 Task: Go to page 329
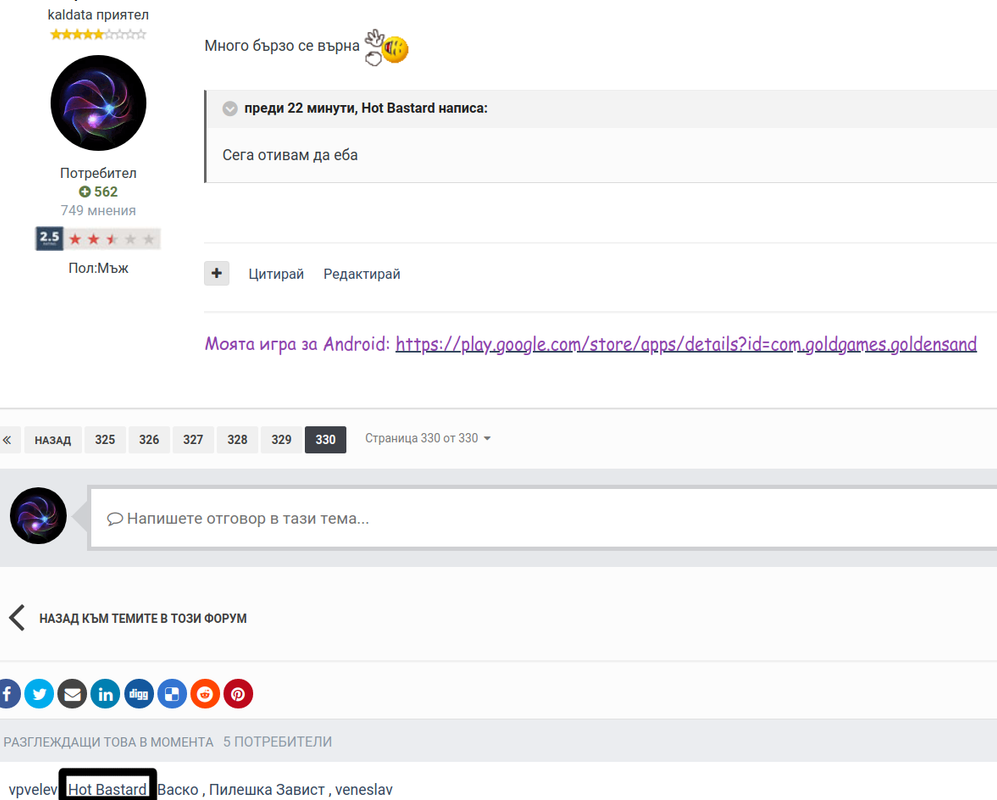click(x=281, y=439)
